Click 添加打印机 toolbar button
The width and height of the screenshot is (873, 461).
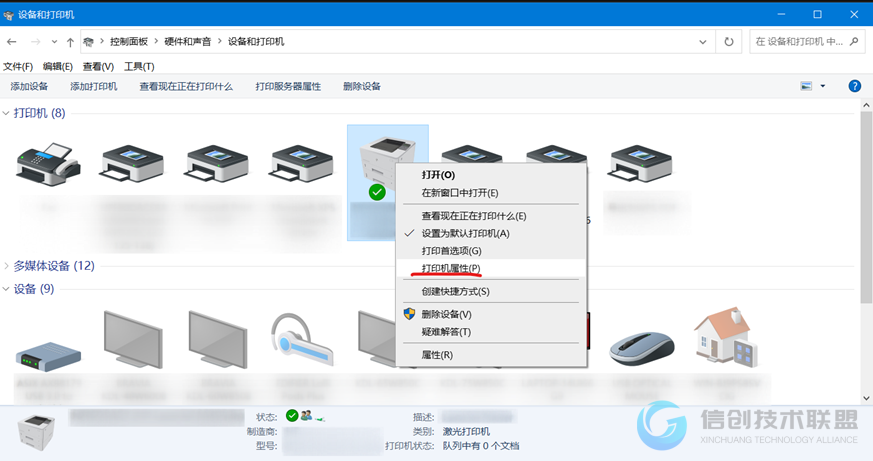tap(94, 86)
